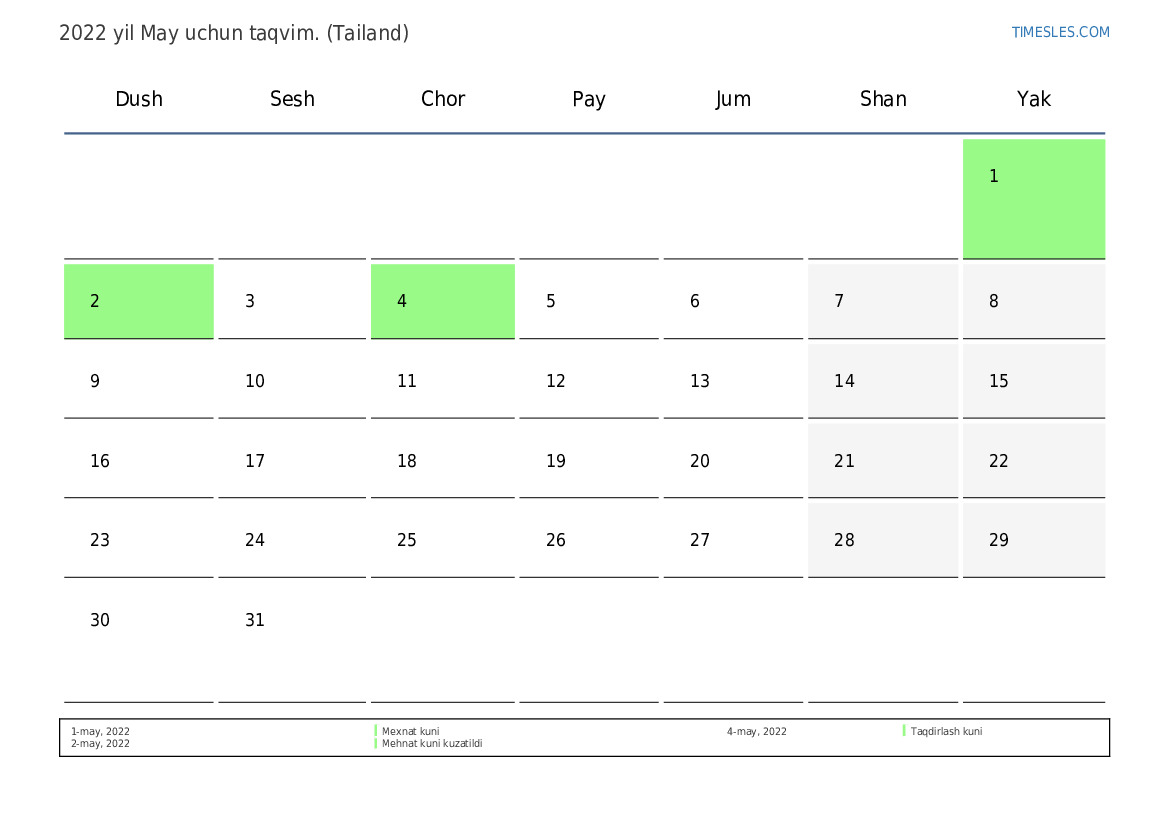Click the Dush weekday column header
Image resolution: width=1169 pixels, height=827 pixels.
138,99
